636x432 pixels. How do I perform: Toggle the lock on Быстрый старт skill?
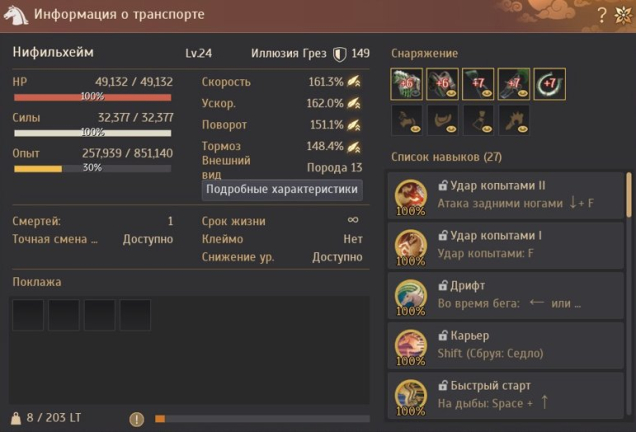pos(443,385)
